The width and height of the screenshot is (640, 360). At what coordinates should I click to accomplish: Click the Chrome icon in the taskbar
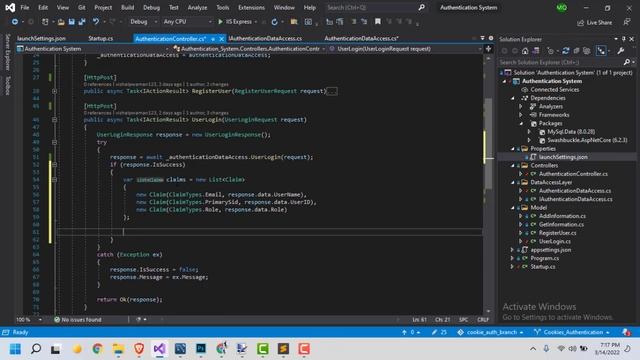[98, 349]
